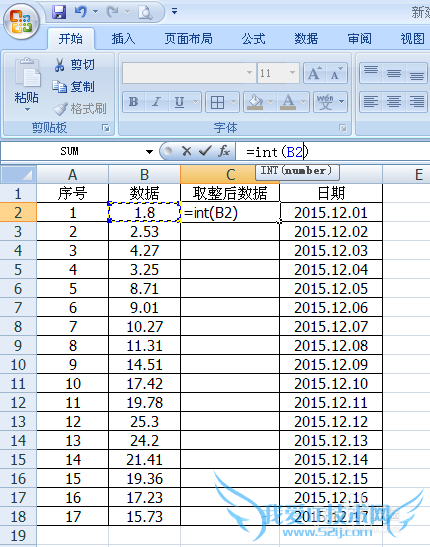This screenshot has width=430, height=547.
Task: Open the 页面布局 ribbon tab
Action: [x=188, y=39]
